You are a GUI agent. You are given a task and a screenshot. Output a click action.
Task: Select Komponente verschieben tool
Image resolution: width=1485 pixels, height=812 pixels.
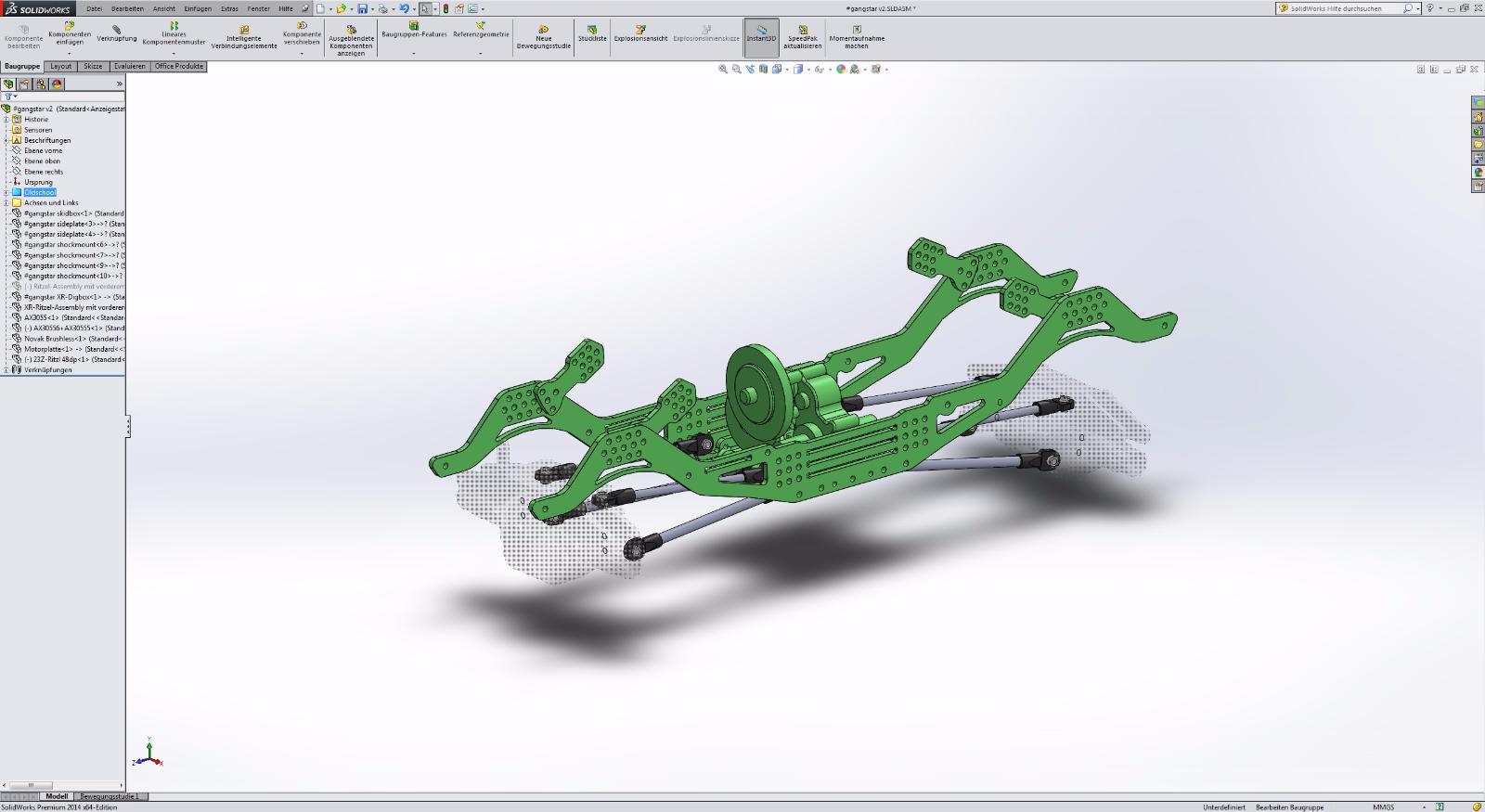(x=302, y=33)
